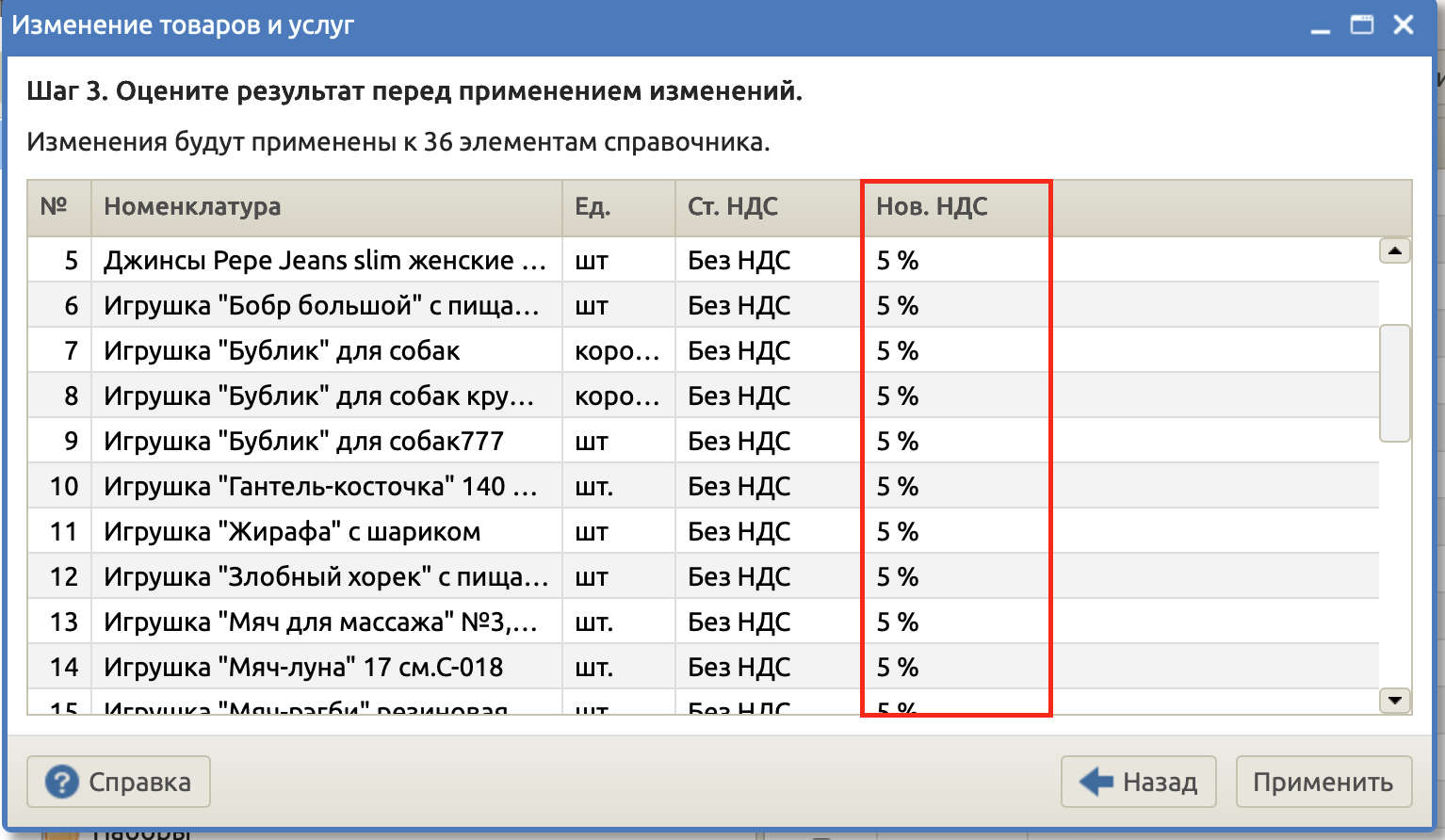Maximize the dialog window
1445x840 pixels.
[x=1362, y=25]
